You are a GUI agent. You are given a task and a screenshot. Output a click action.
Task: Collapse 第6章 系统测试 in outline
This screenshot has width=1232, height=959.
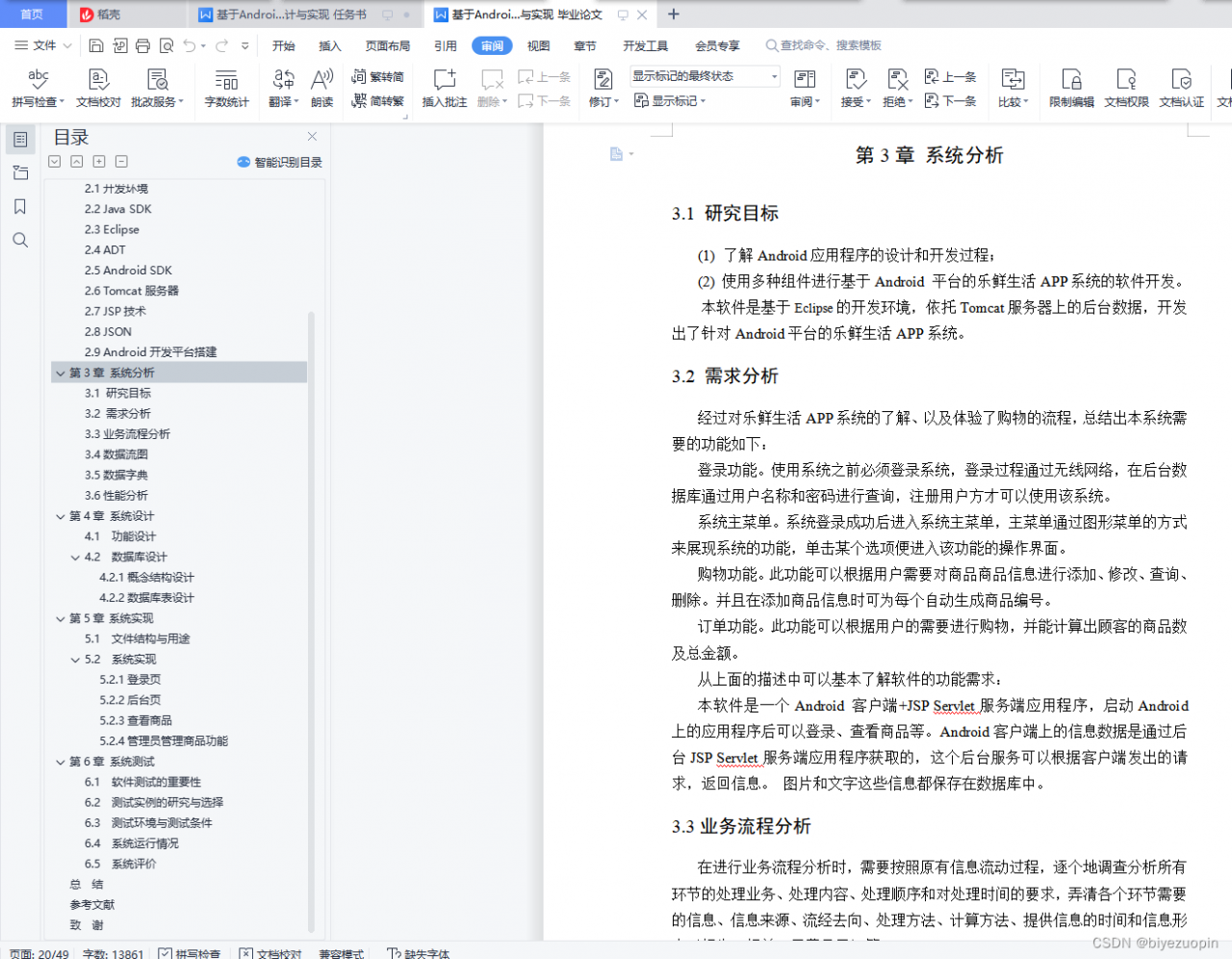[x=61, y=762]
